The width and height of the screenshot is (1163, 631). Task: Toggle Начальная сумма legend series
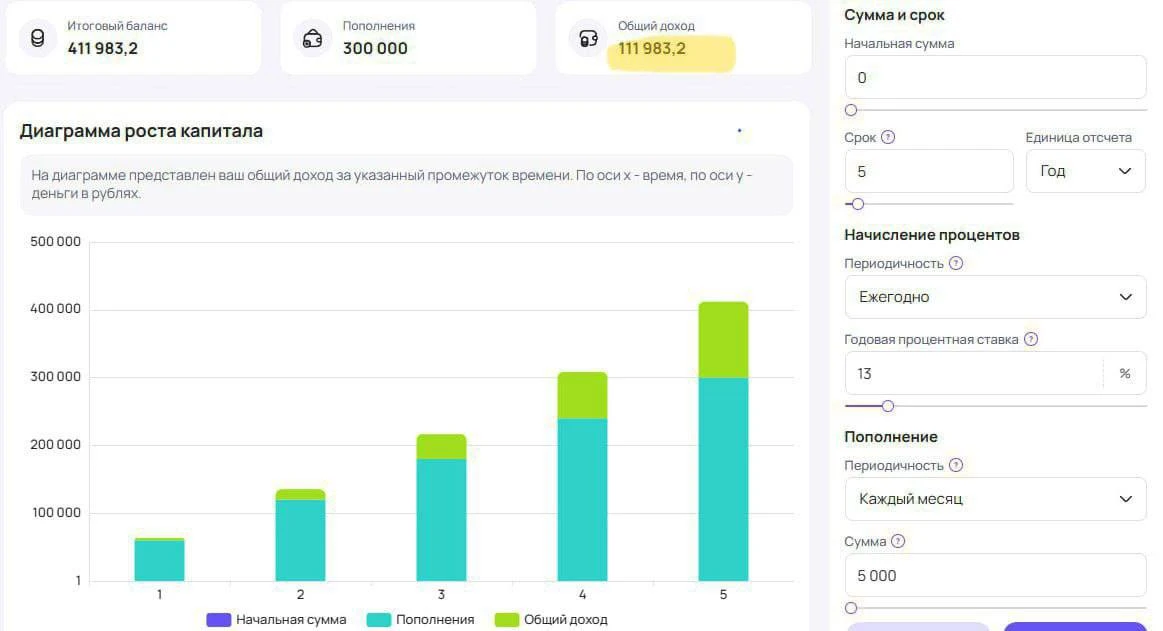click(x=276, y=620)
